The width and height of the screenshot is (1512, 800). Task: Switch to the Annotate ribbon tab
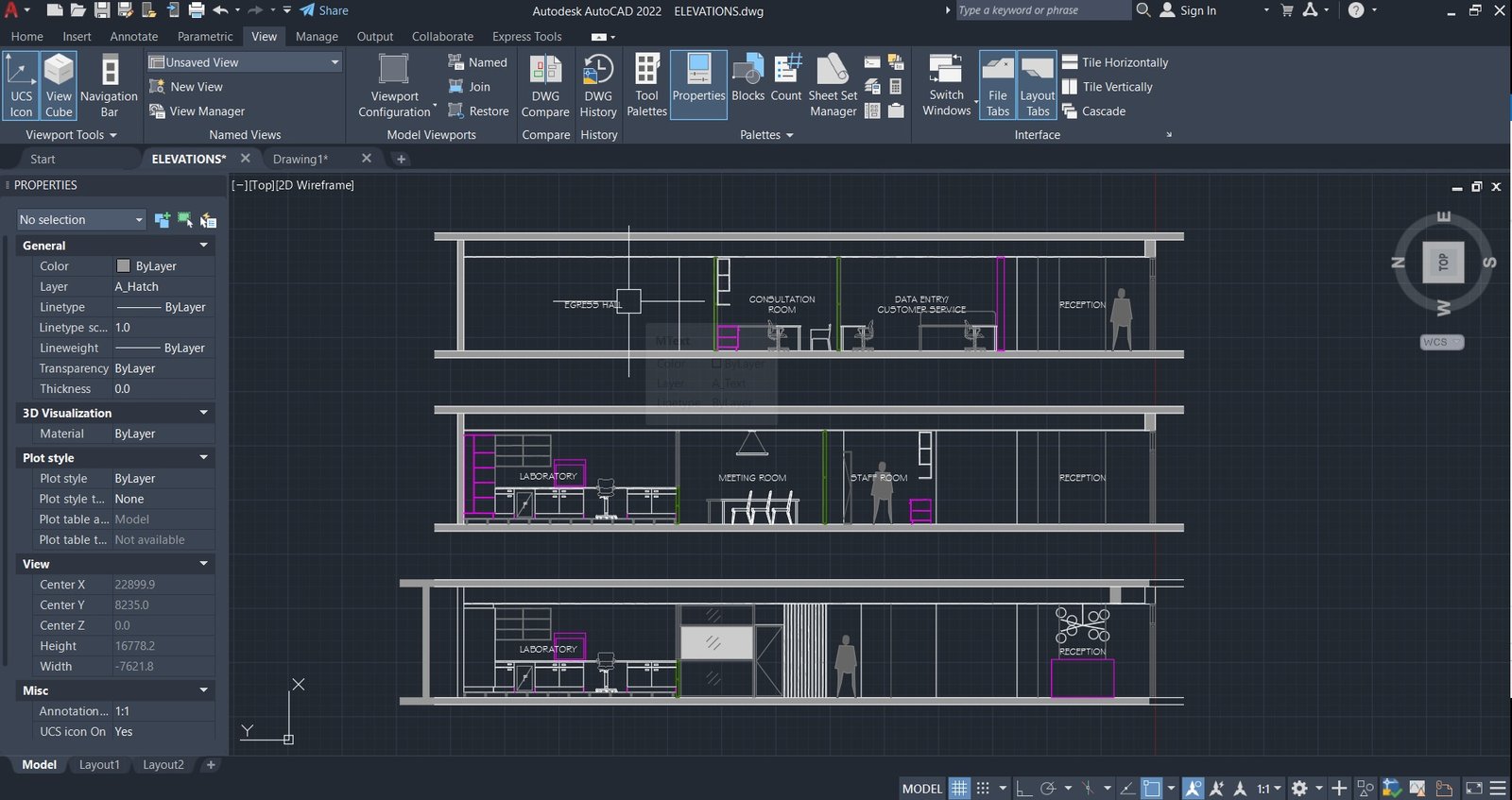pyautogui.click(x=134, y=37)
